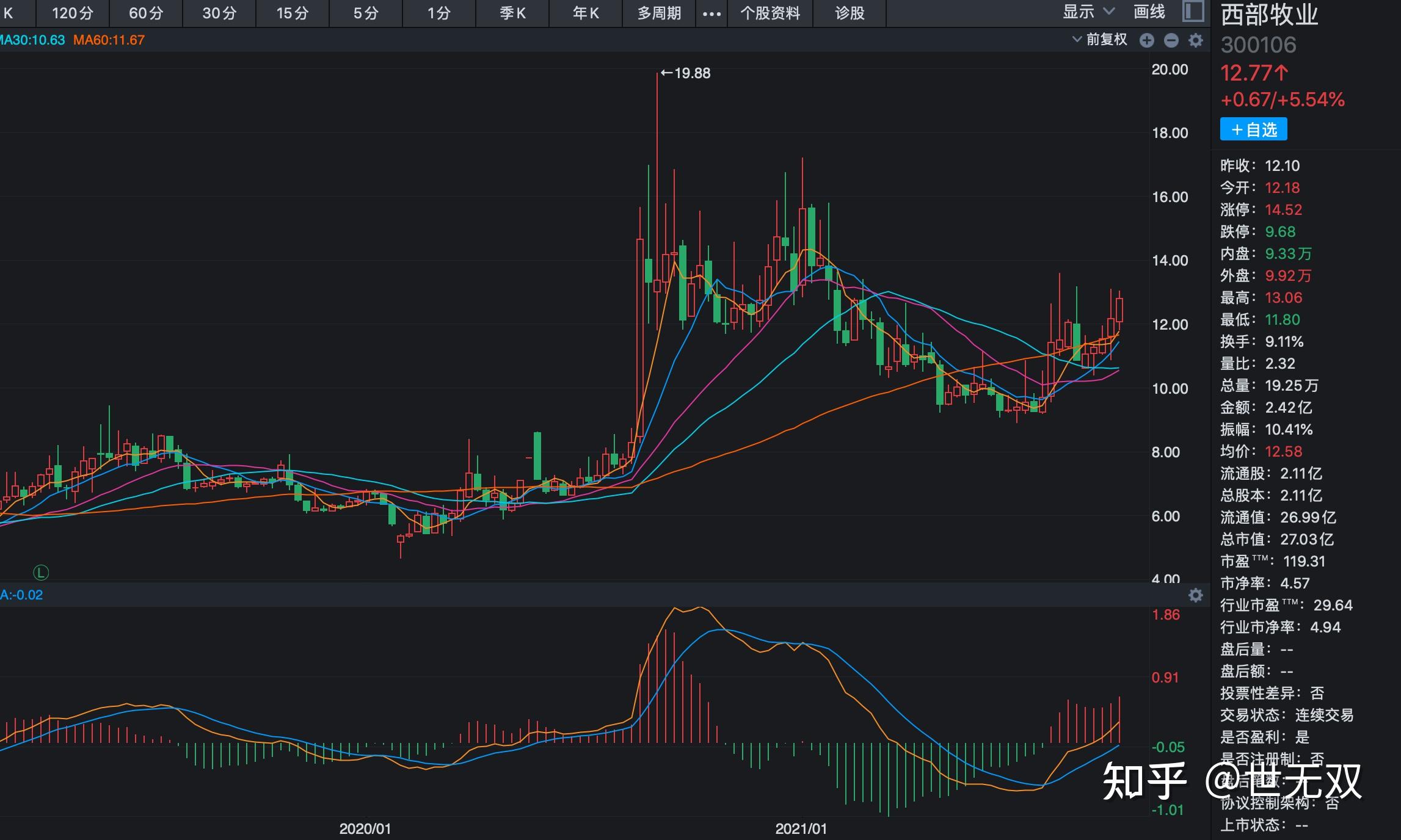1401x840 pixels.
Task: Zoom out chart with minus icon
Action: pyautogui.click(x=1171, y=40)
